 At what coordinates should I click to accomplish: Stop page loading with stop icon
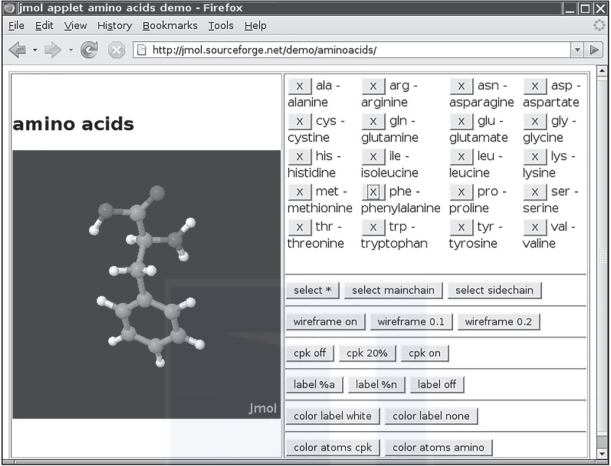pyautogui.click(x=116, y=50)
